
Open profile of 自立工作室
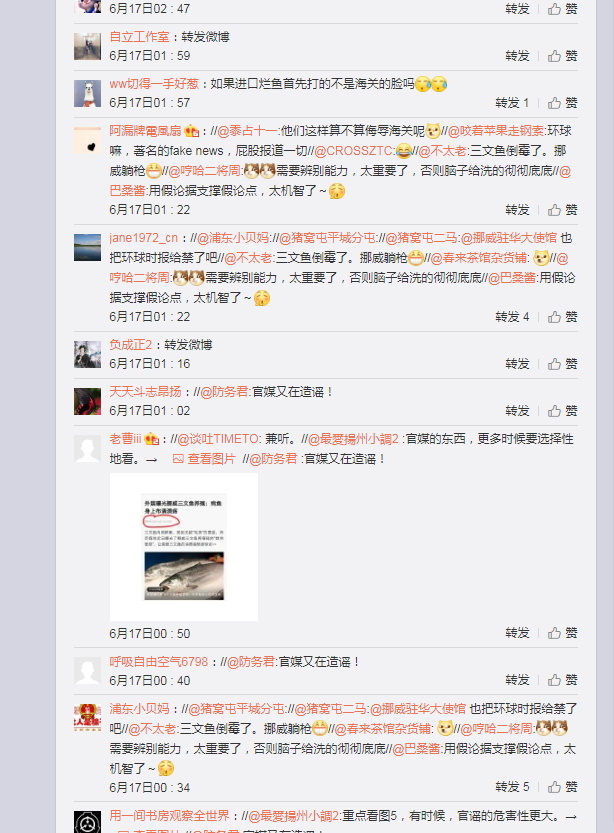tap(139, 37)
